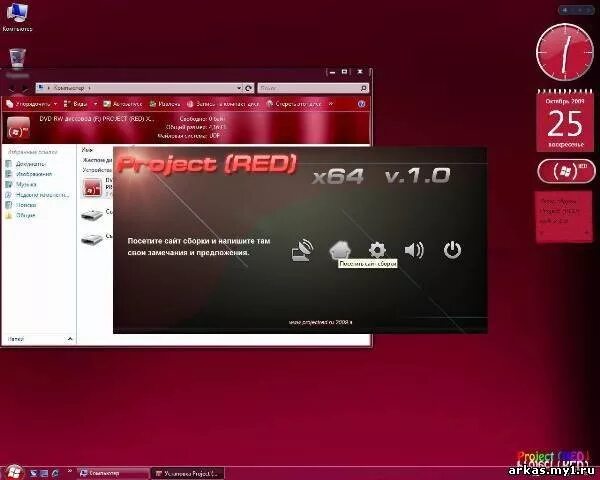
Task: Click Запись на компакт-диск toolbar button
Action: [223, 104]
